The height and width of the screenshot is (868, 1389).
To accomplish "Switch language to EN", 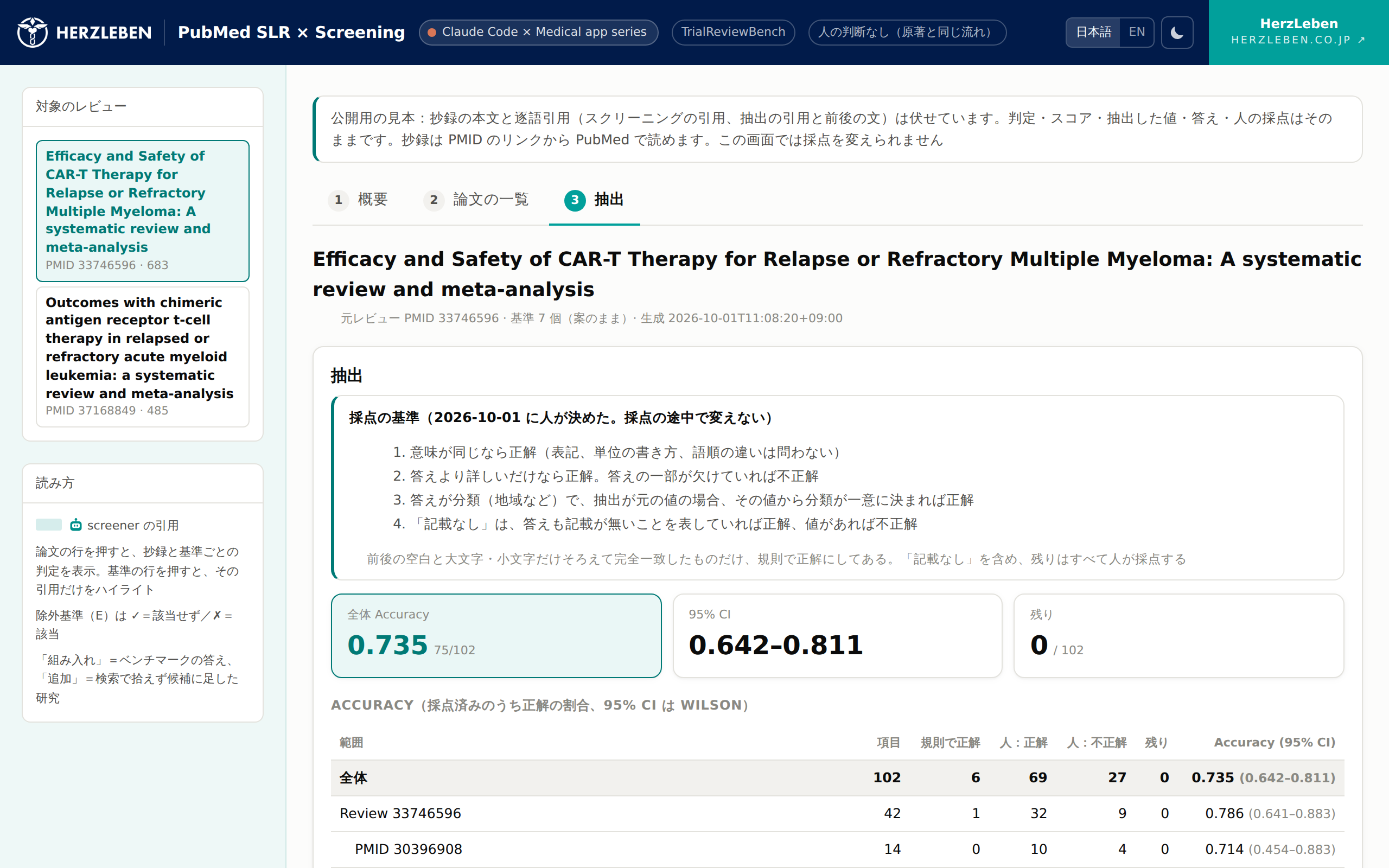I will pyautogui.click(x=1137, y=32).
